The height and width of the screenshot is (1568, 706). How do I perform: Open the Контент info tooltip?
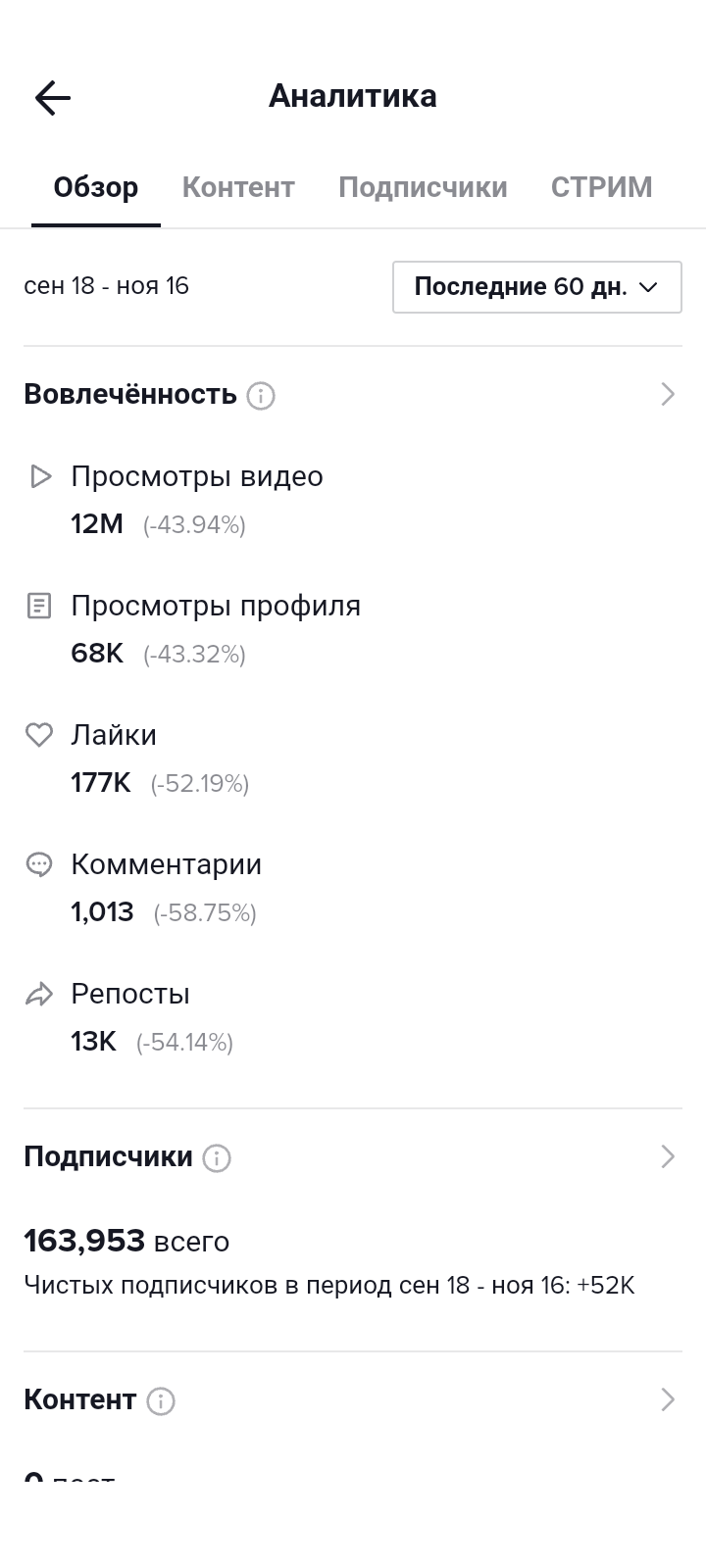click(x=162, y=1400)
